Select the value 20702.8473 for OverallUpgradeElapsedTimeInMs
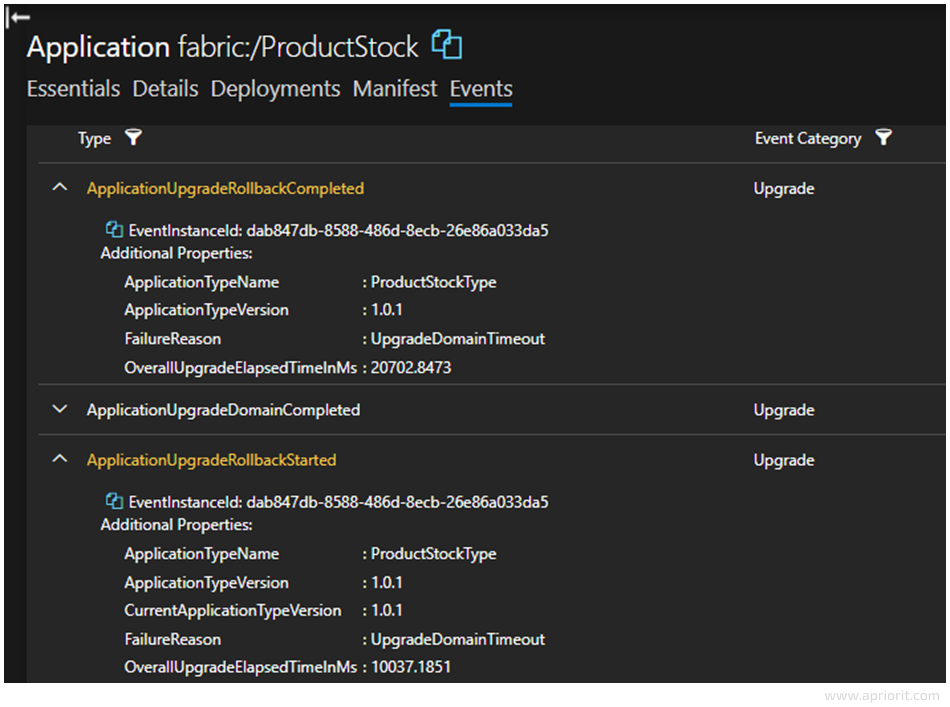 (x=411, y=368)
